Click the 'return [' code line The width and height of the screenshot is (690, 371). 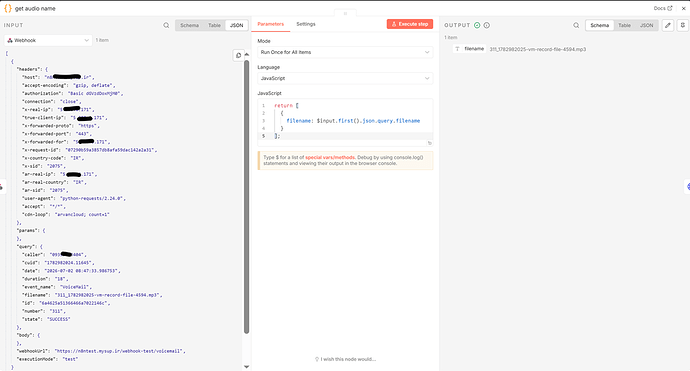point(286,106)
